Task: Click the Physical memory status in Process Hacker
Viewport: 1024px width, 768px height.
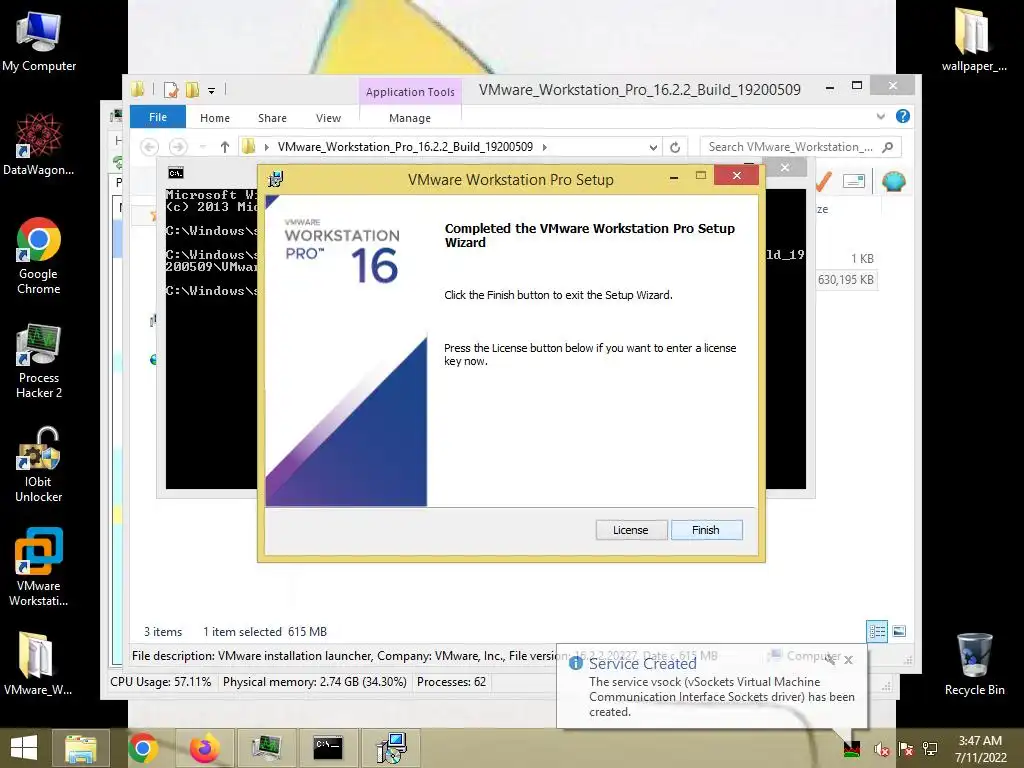Action: coord(314,682)
